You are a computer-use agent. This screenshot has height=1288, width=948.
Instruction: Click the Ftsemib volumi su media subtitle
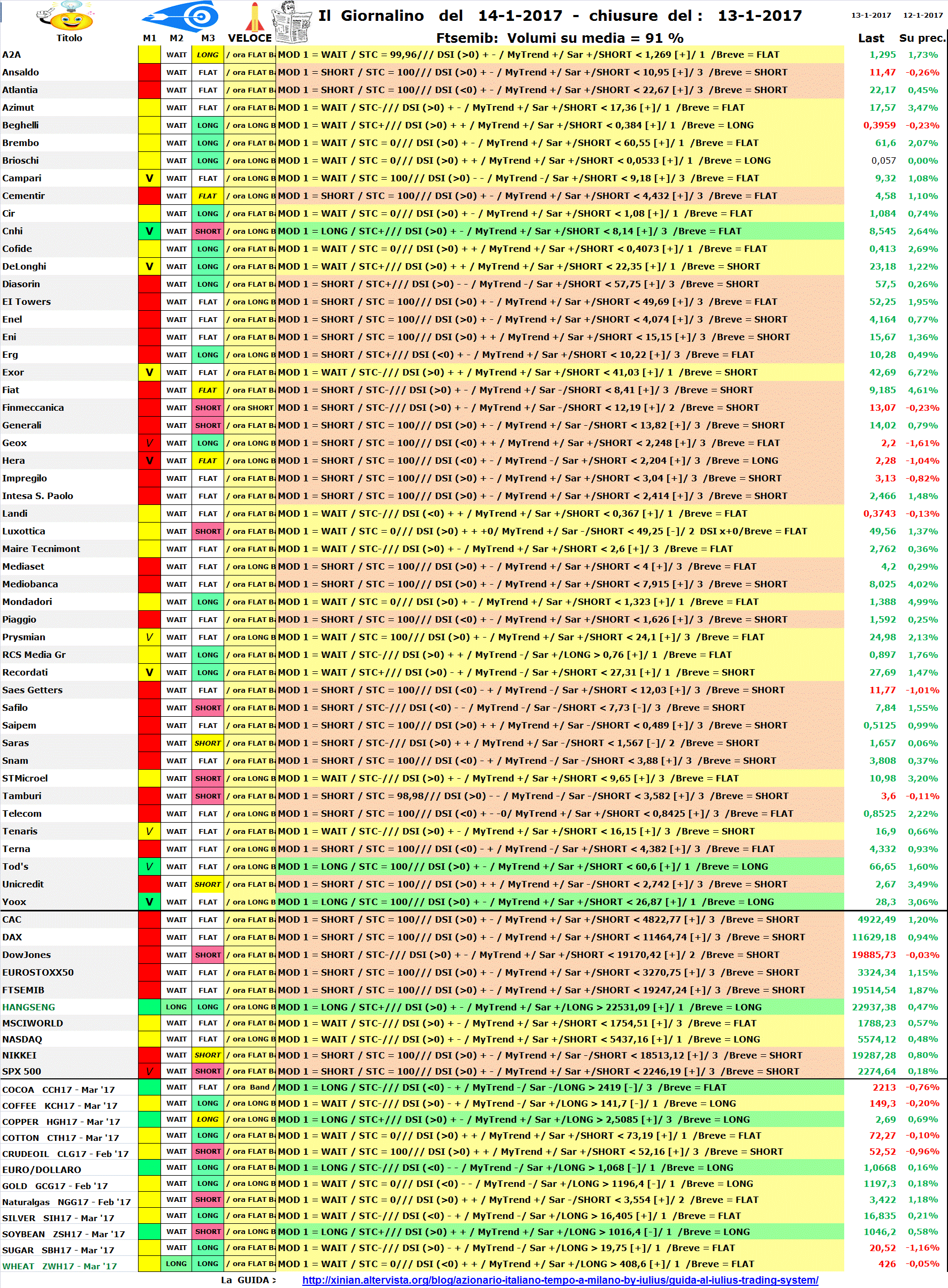point(560,38)
